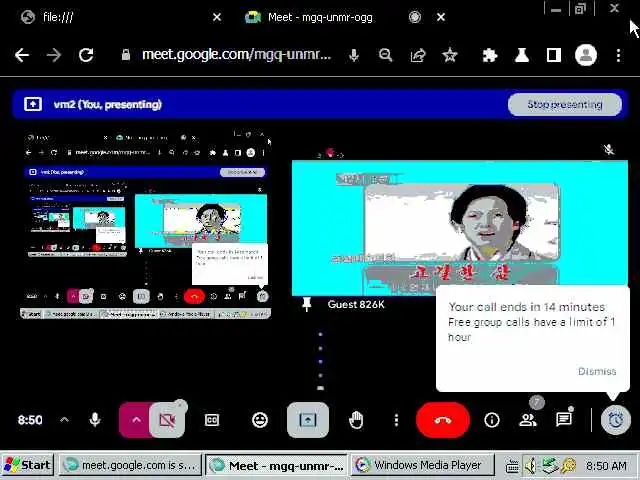
Task: Click the tray clock showing 8:50 AM
Action: (606, 465)
